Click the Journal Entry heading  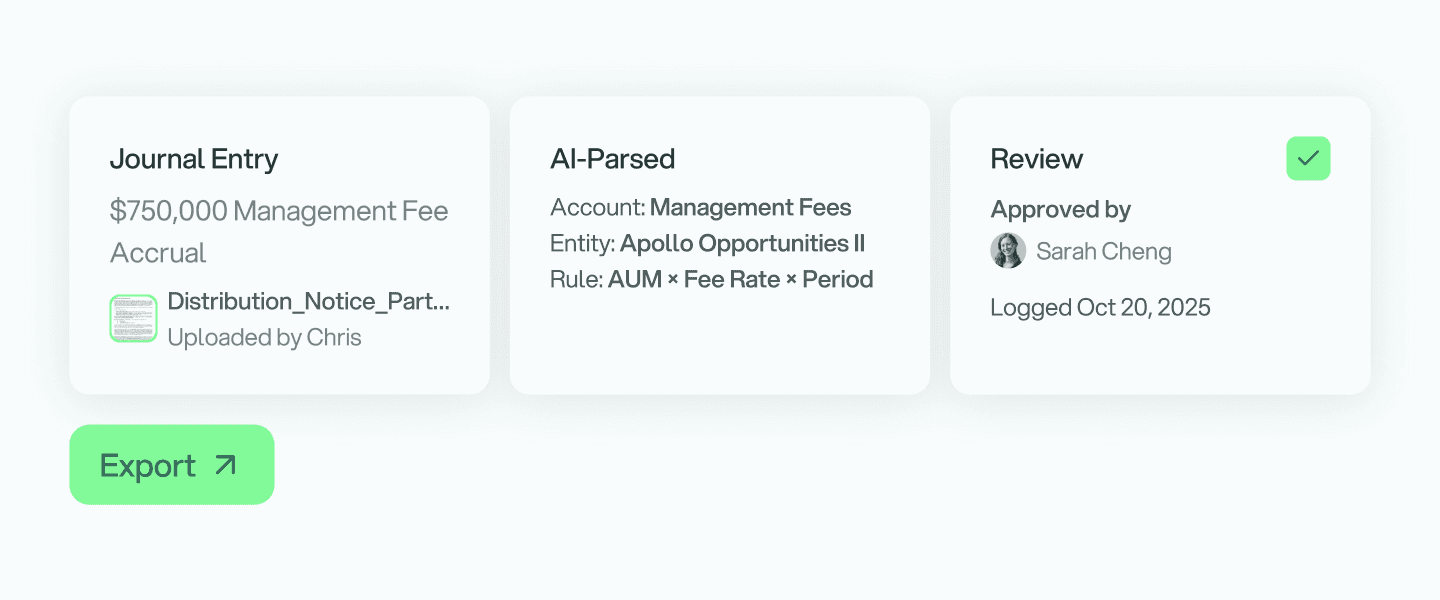pyautogui.click(x=194, y=159)
